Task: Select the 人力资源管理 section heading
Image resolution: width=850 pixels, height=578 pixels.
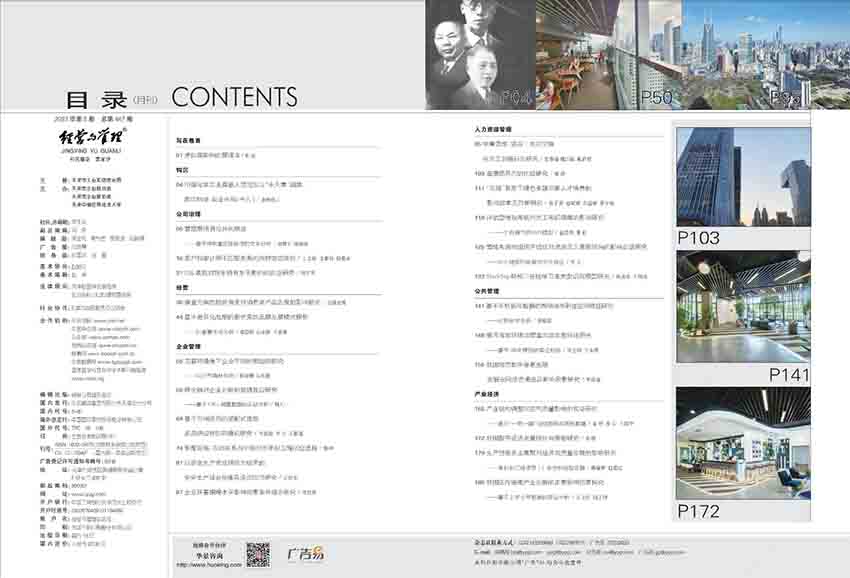Action: (492, 130)
